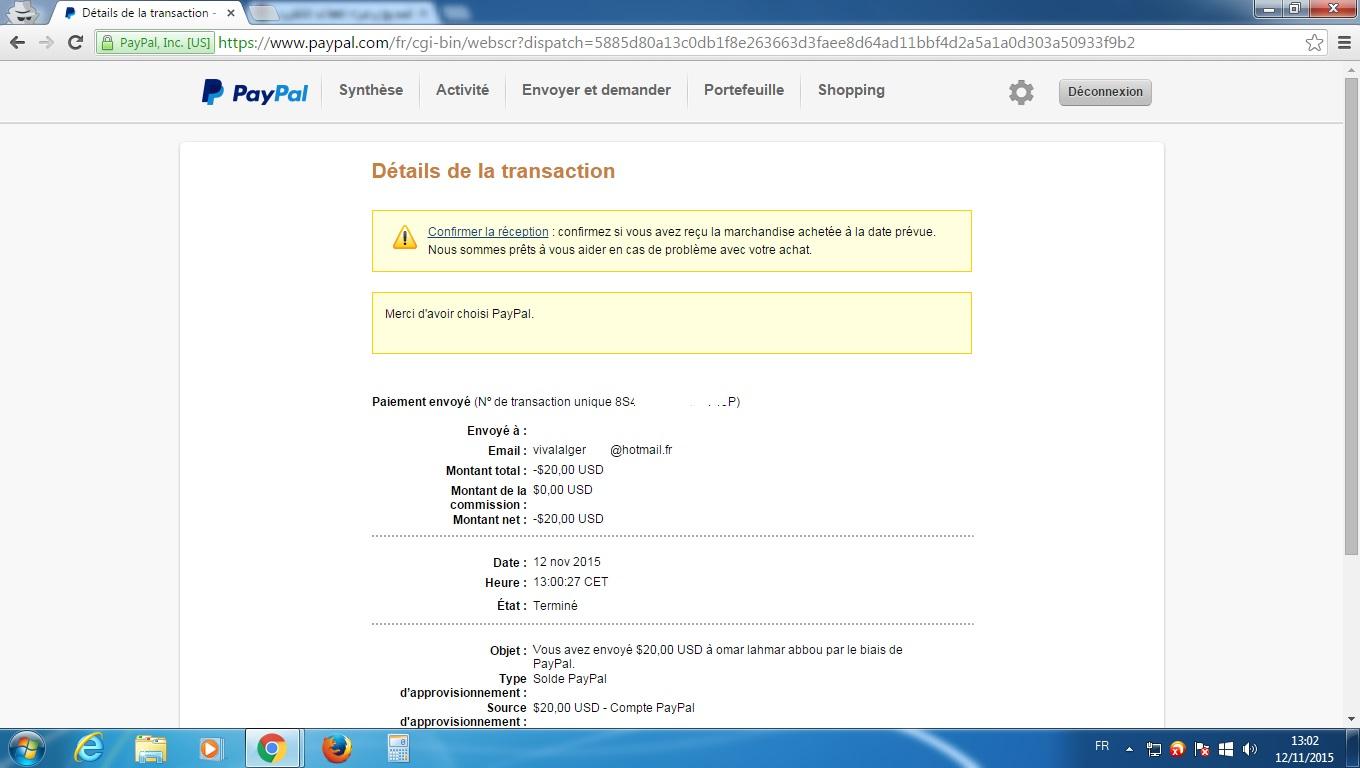Click the network tray icon
Image resolution: width=1360 pixels, height=768 pixels.
coord(1153,749)
